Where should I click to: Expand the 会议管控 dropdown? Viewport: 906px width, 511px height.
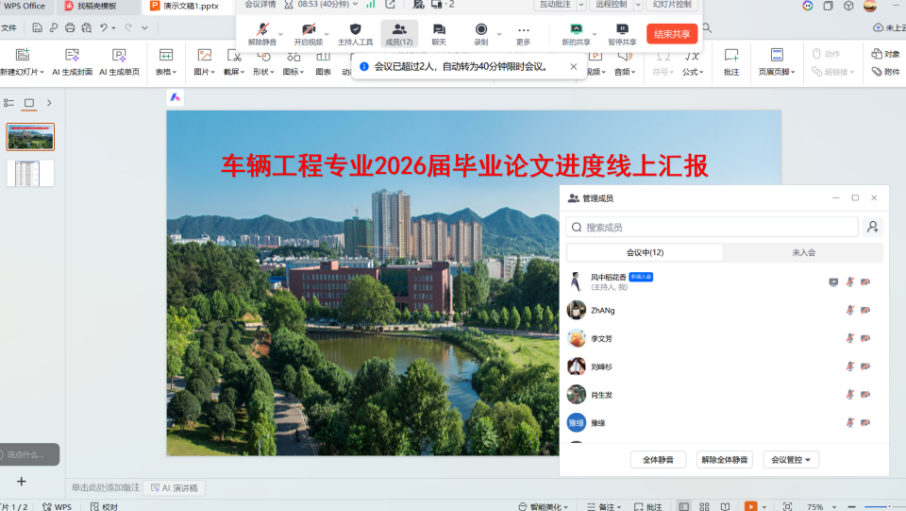coord(791,460)
